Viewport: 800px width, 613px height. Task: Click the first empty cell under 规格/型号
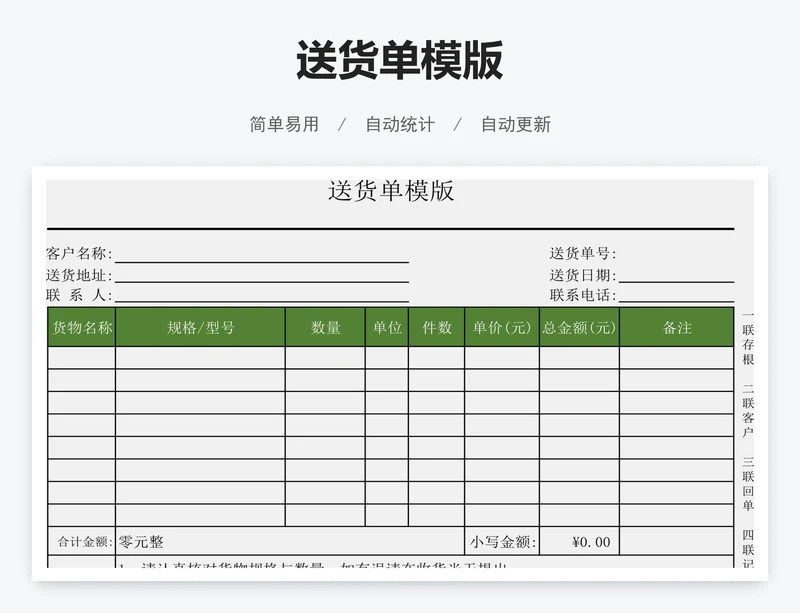tap(201, 358)
